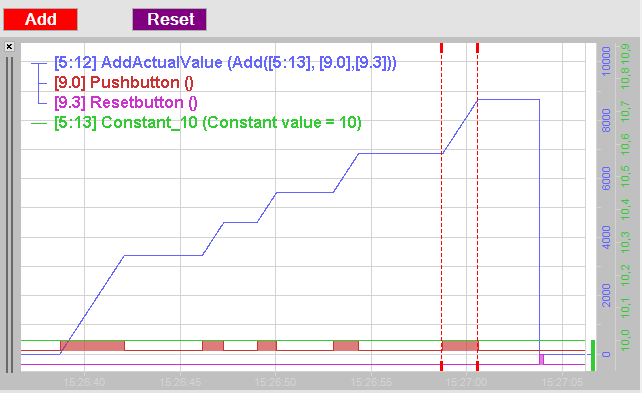Click the blue AddActualValue line icon in the legend
642x393 pixels.
pos(39,63)
